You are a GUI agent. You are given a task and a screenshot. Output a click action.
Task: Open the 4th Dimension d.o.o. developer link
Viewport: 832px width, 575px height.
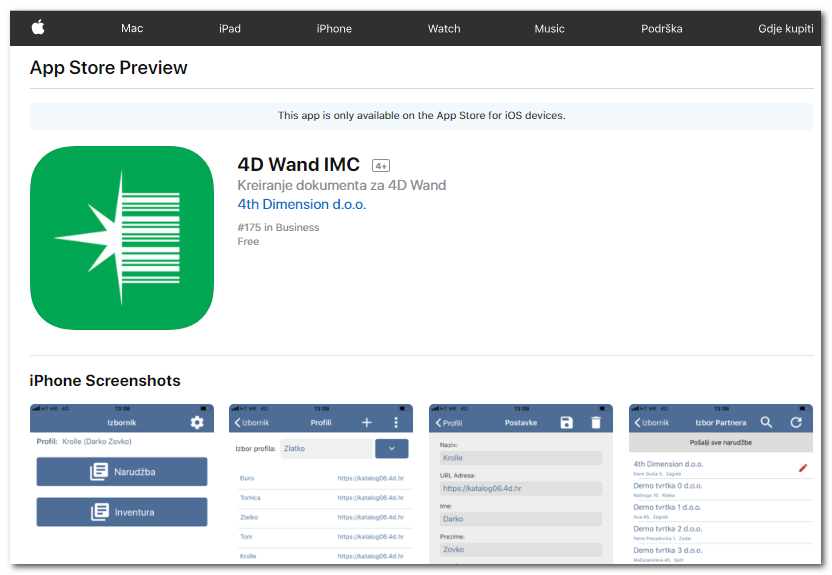[301, 204]
